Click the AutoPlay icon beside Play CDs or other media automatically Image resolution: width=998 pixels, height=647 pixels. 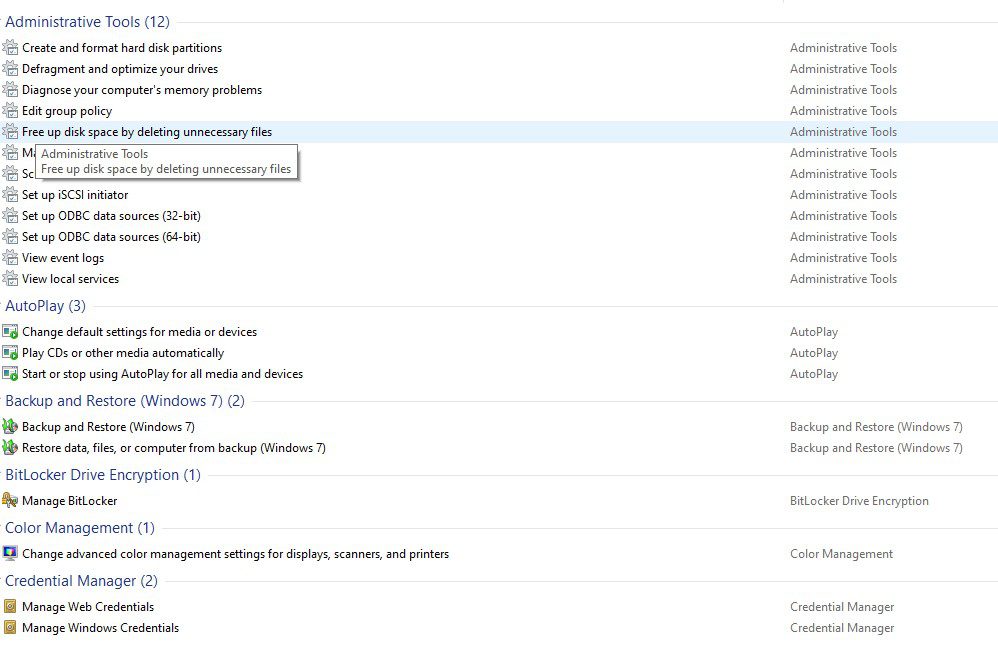(x=10, y=353)
